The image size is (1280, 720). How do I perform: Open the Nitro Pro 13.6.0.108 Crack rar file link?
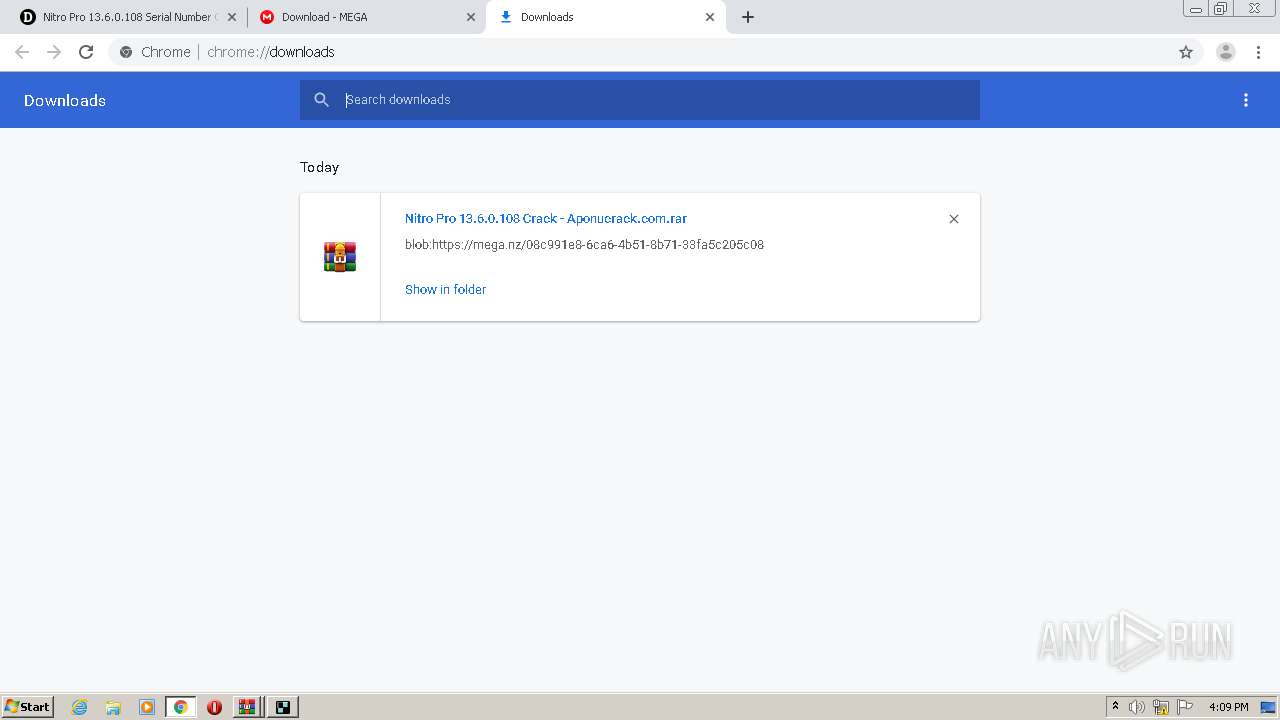(546, 218)
